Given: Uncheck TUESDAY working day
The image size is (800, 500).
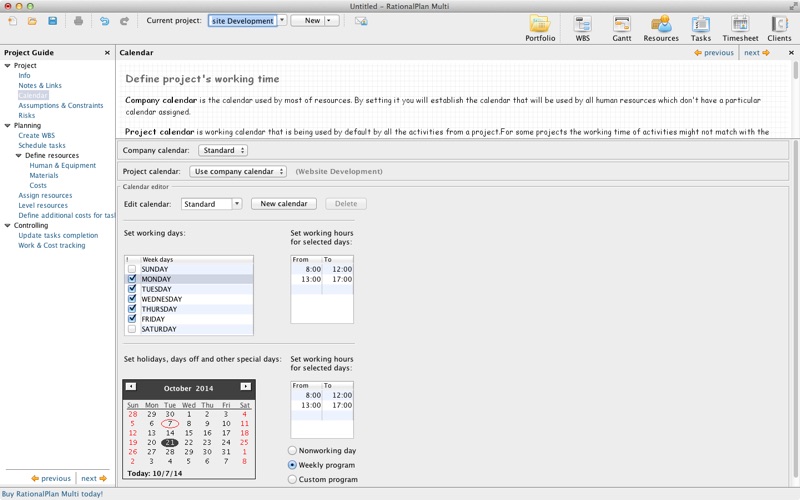Looking at the screenshot, I should [x=132, y=289].
